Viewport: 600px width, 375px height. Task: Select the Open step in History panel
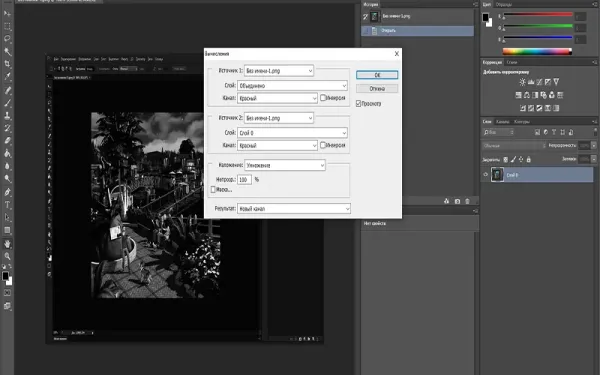(x=417, y=31)
